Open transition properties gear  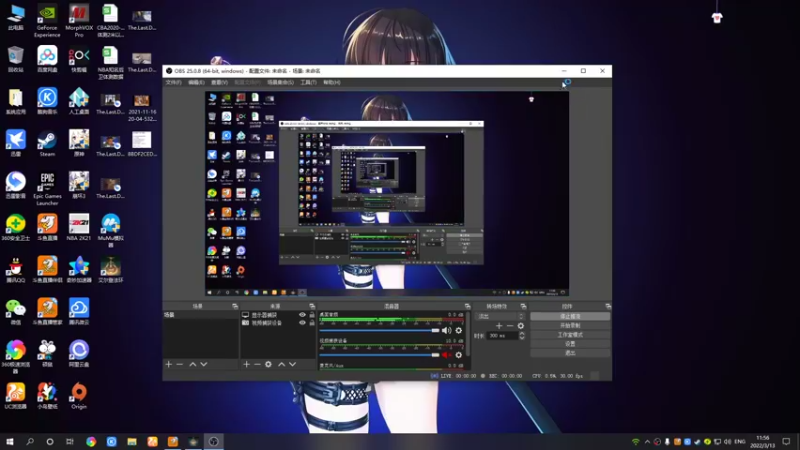(x=520, y=326)
